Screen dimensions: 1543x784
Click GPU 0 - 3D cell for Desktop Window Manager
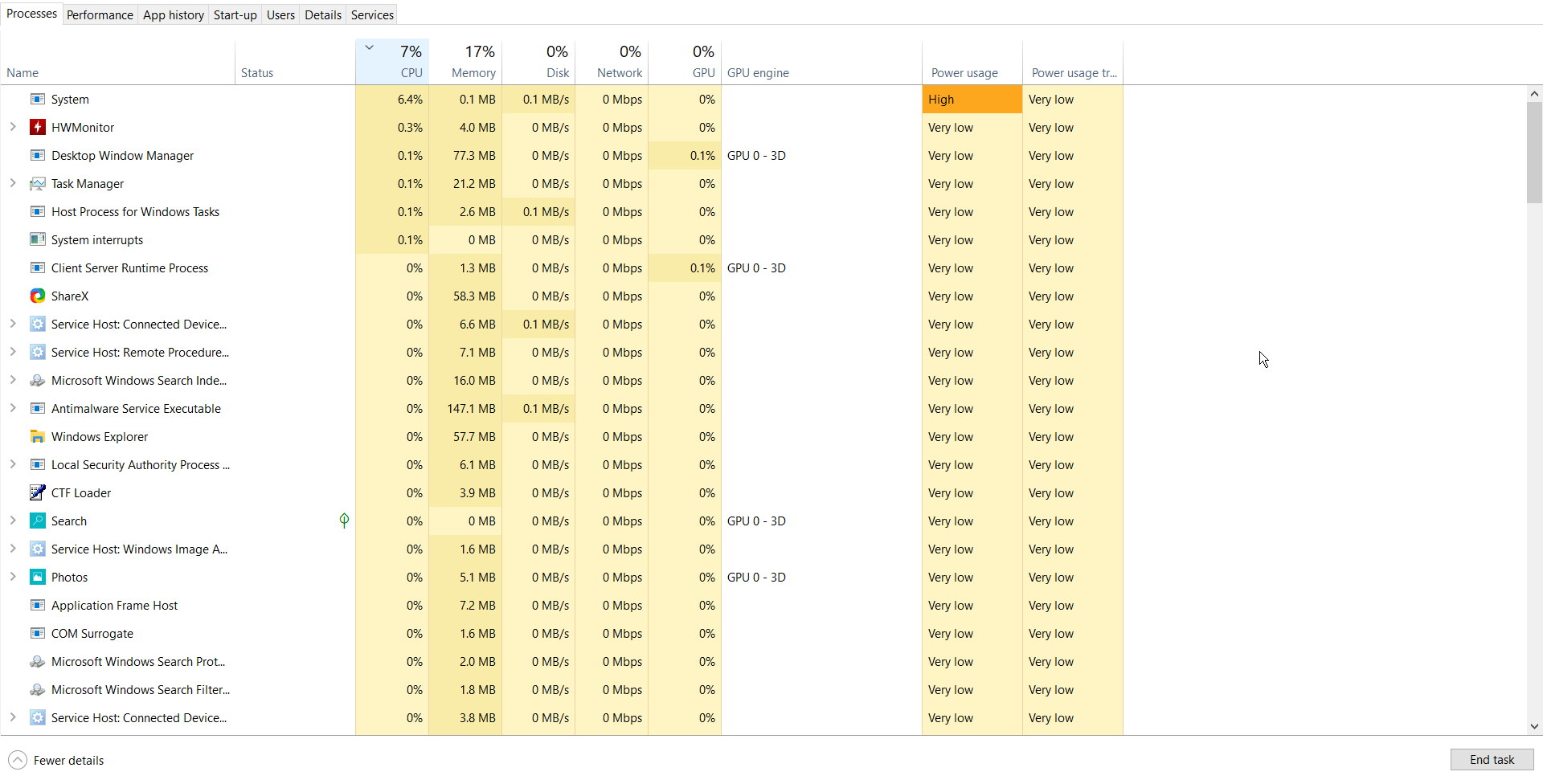(821, 156)
